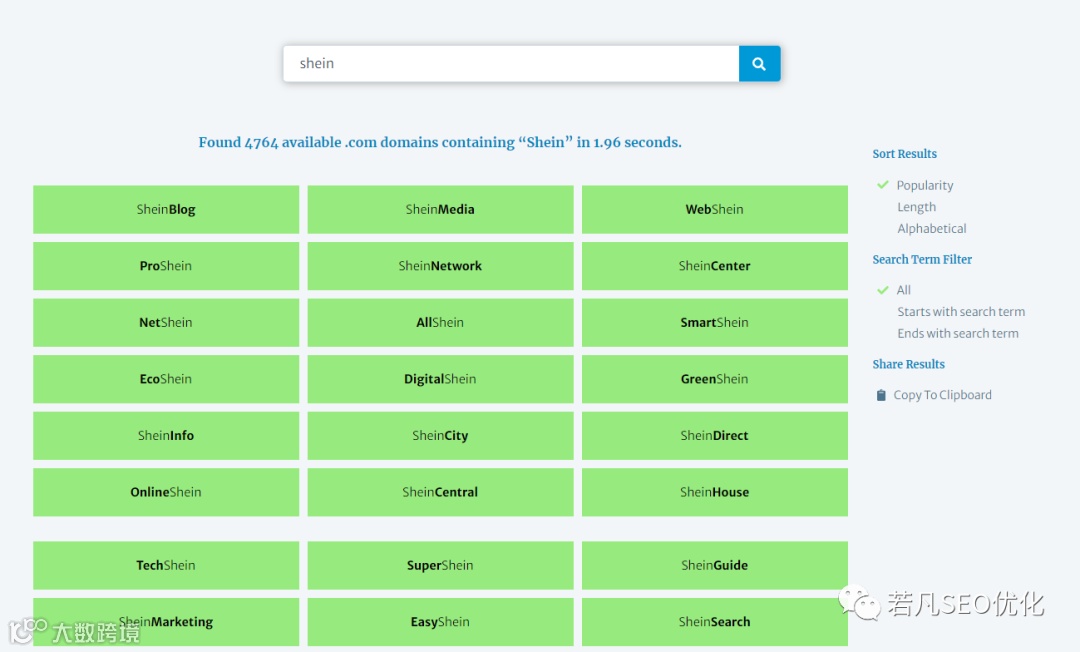The height and width of the screenshot is (652, 1080).
Task: Choose the GreenShein domain tile
Action: [x=714, y=379]
